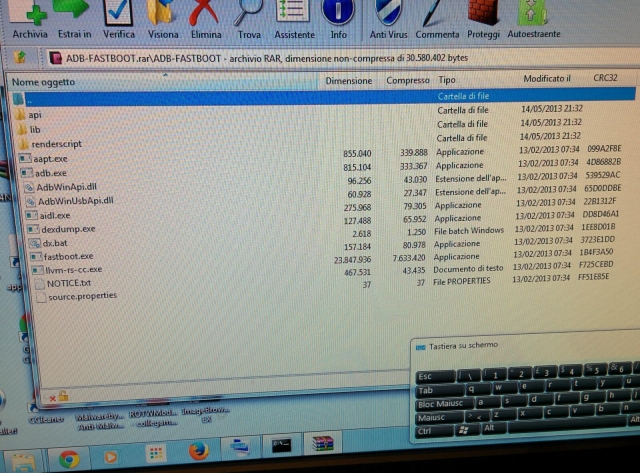Click Bloc Maiusc on on-screen keyboard

tap(445, 404)
